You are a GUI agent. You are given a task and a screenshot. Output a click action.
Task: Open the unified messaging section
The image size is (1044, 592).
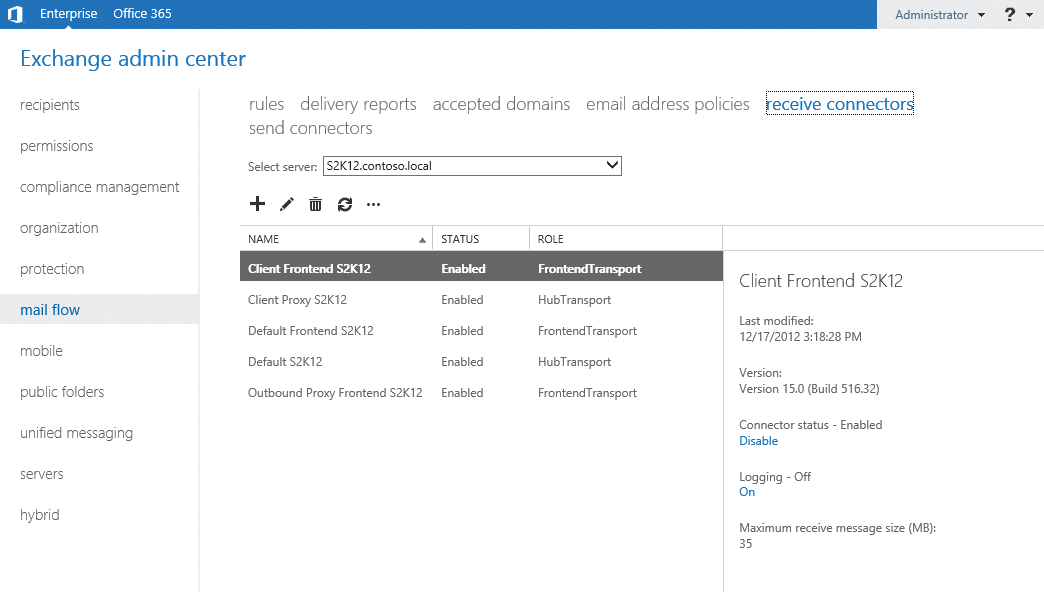[76, 432]
